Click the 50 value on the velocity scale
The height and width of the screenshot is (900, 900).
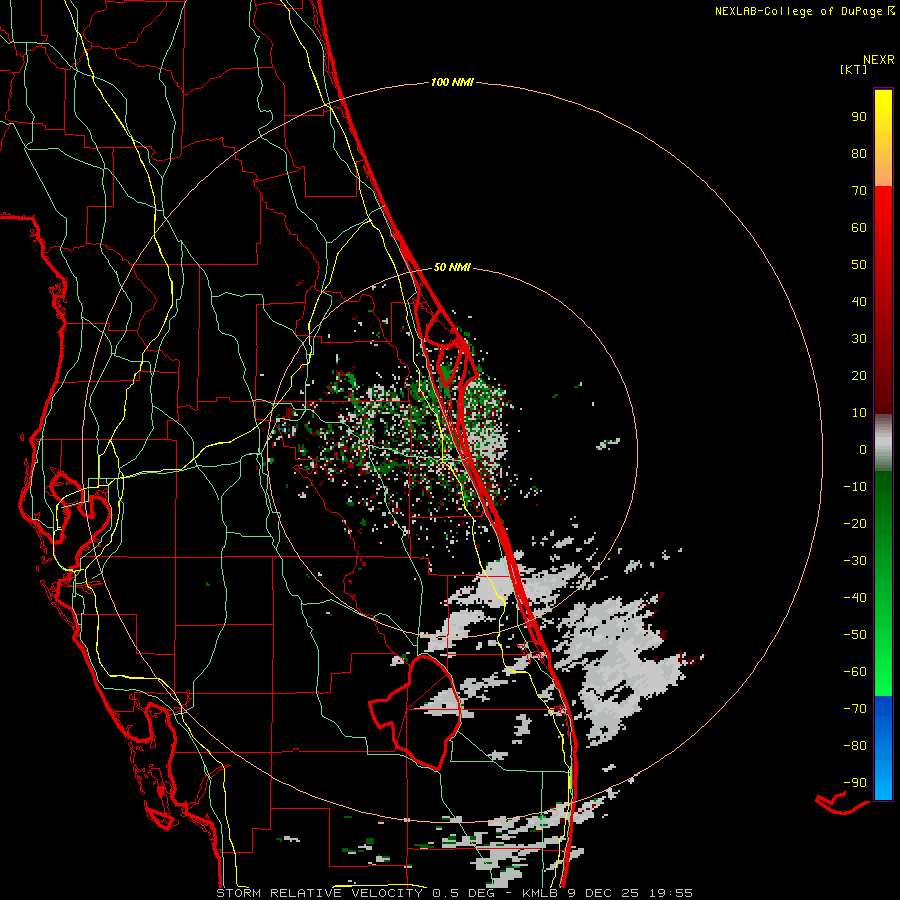point(859,265)
